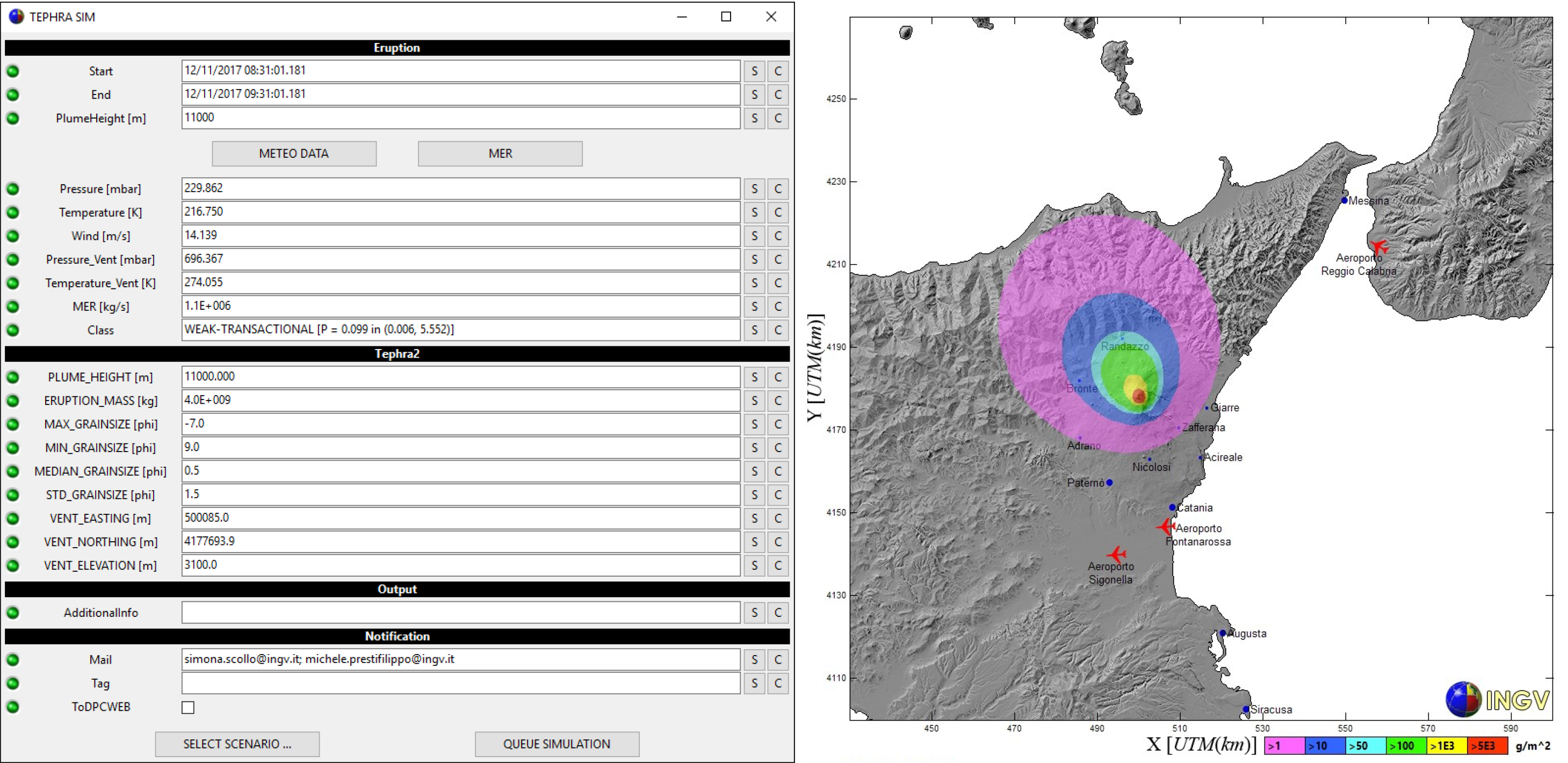Screen dimensions: 1568x763
Task: Click the >1 magenta legend swatch
Action: (x=1284, y=745)
